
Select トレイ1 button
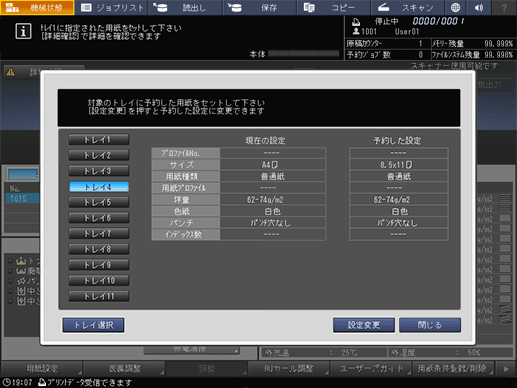[x=99, y=139]
